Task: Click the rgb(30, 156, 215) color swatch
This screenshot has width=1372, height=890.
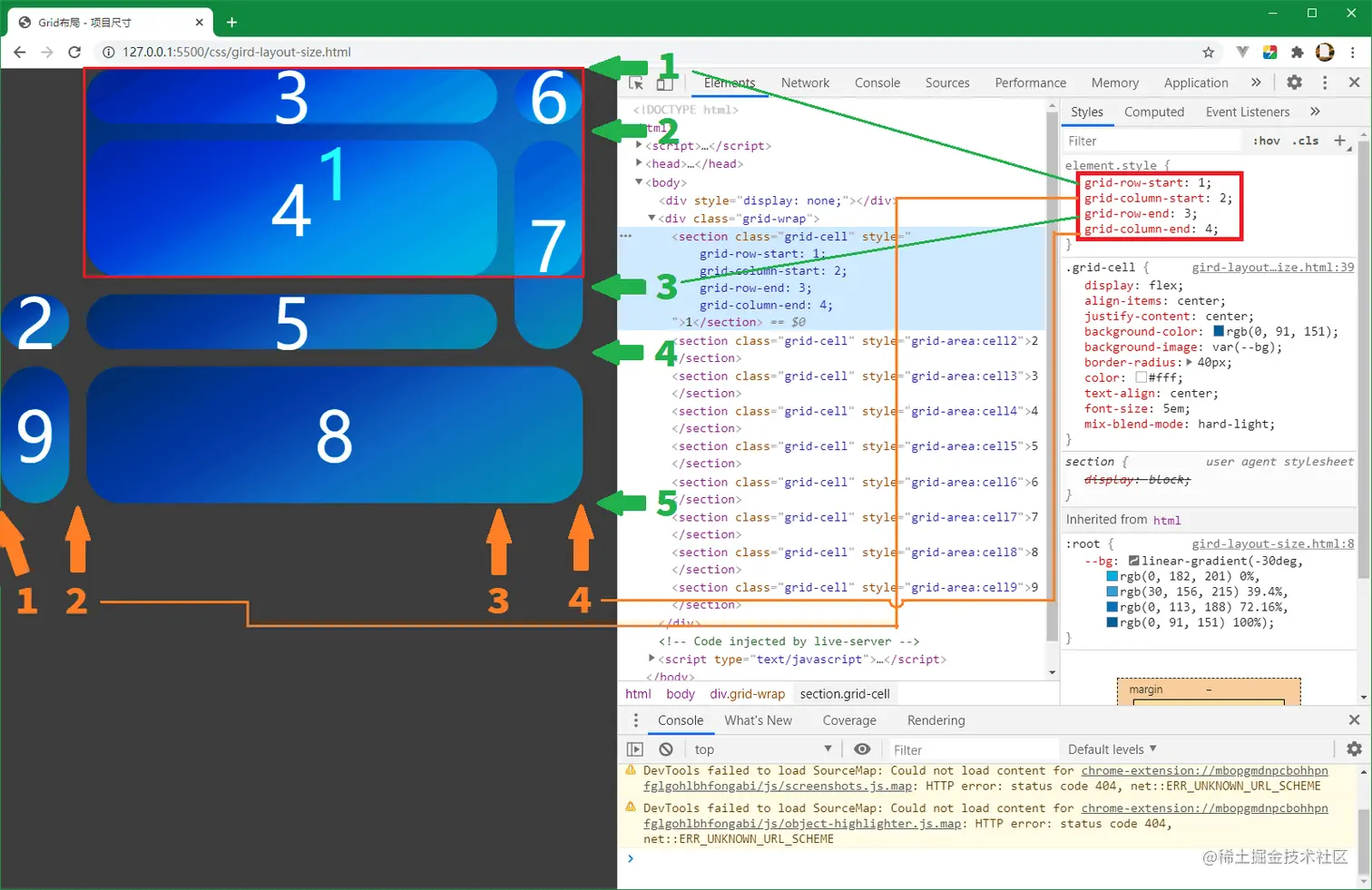Action: tap(1112, 592)
